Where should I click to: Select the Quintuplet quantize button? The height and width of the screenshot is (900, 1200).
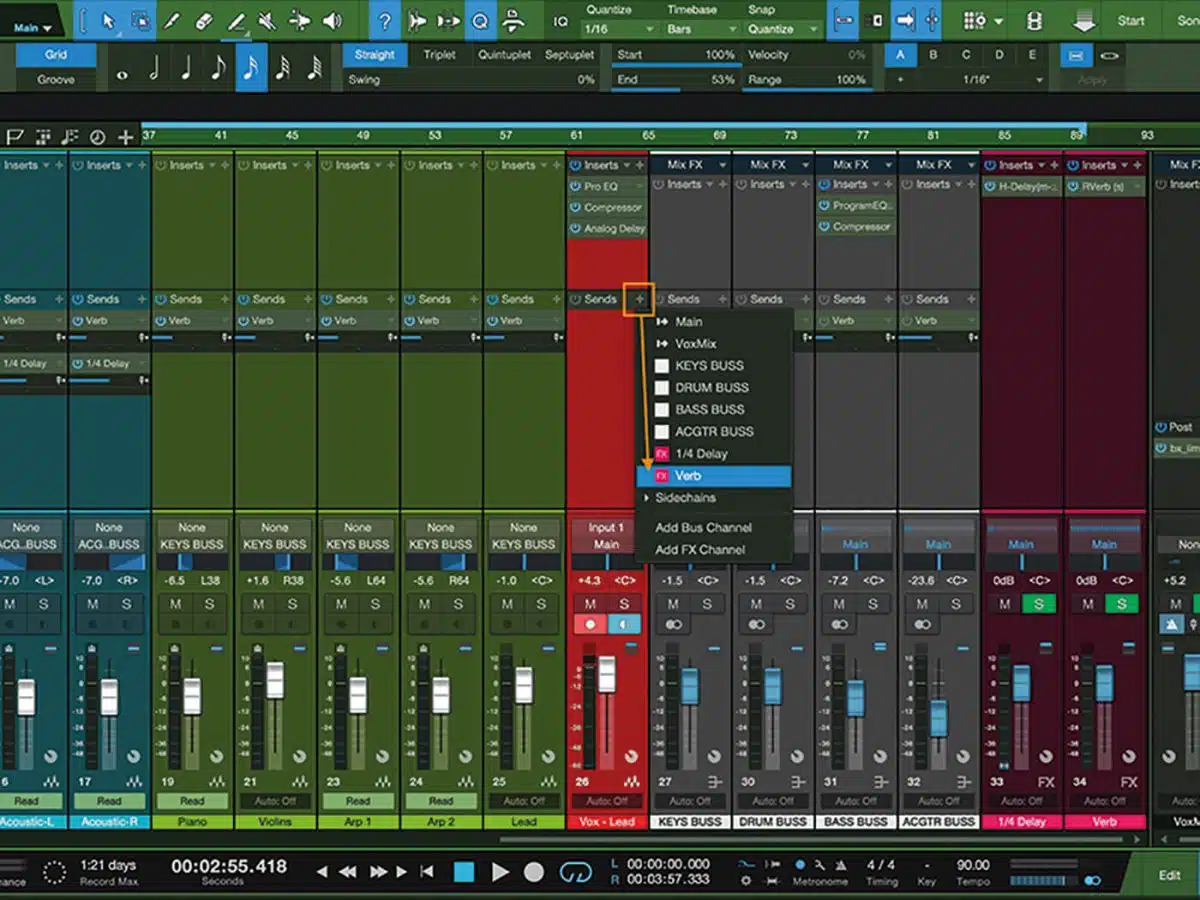[x=505, y=55]
